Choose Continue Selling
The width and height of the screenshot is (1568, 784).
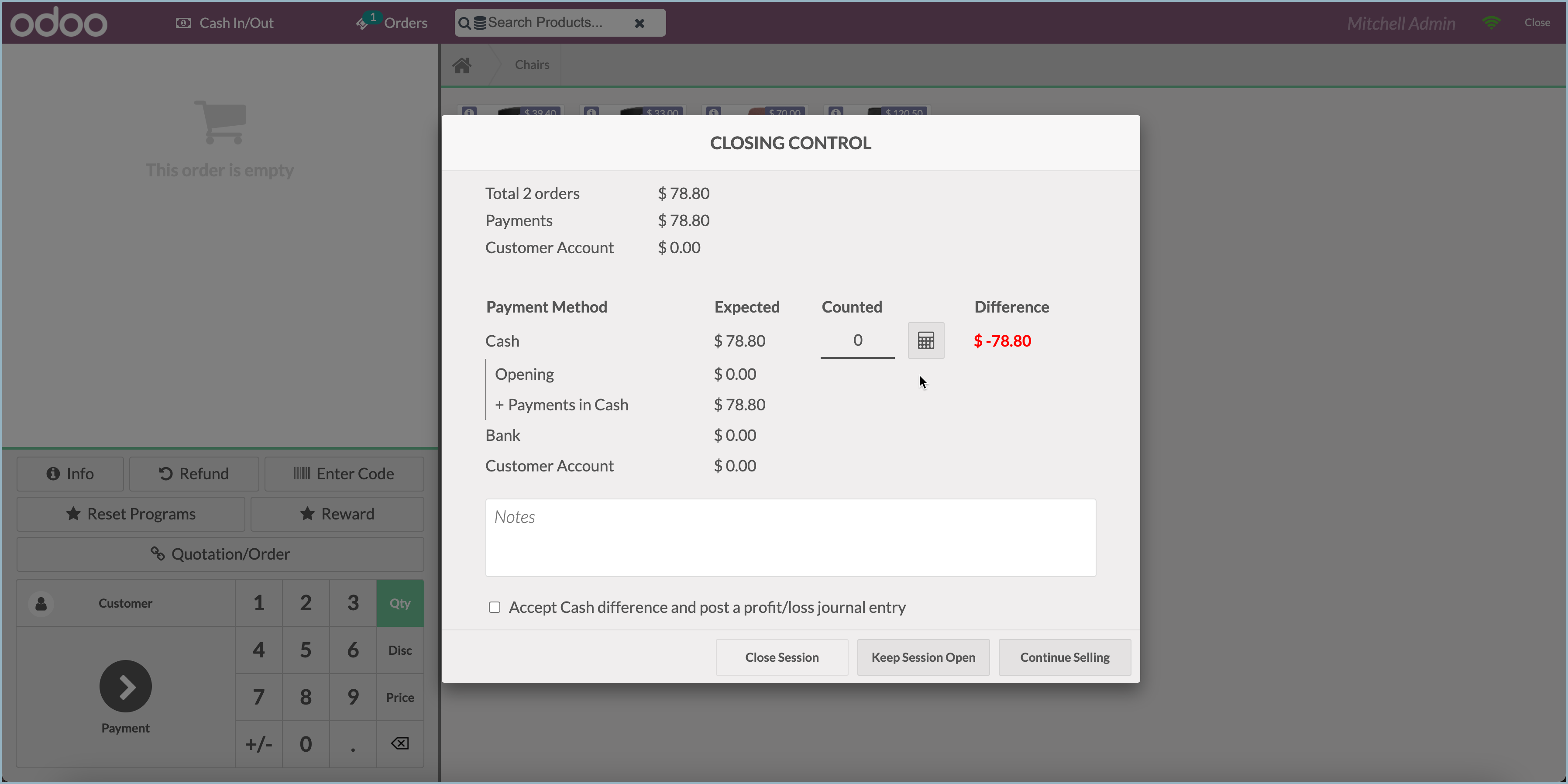click(x=1064, y=657)
